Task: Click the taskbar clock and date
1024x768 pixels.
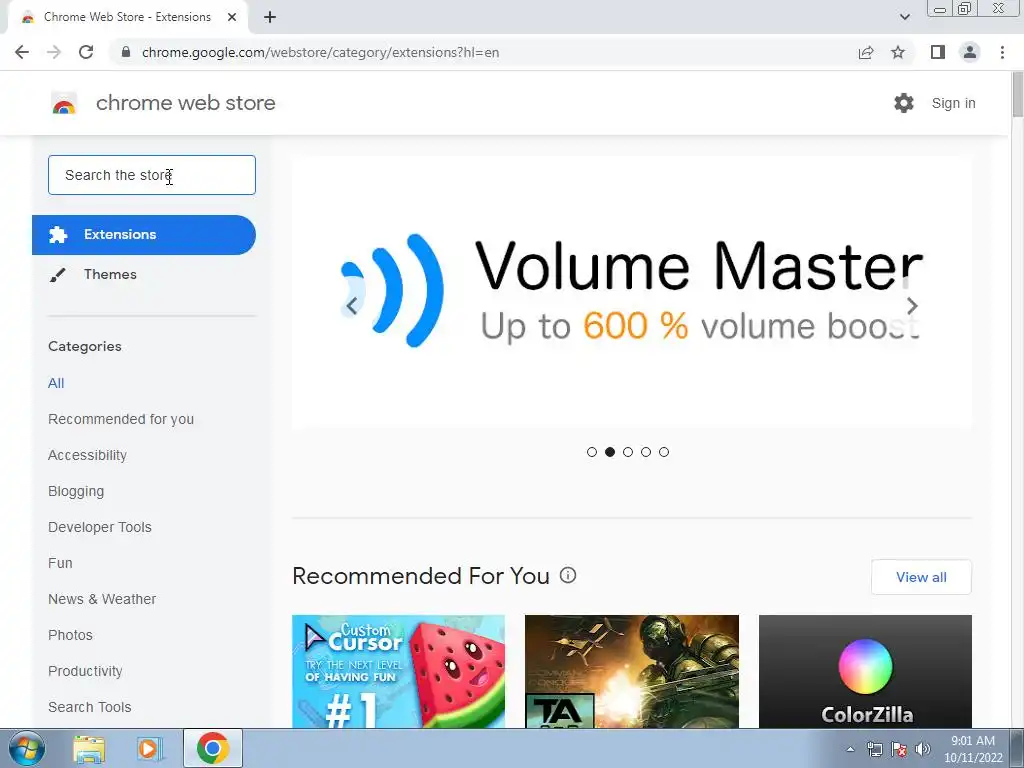Action: [x=973, y=749]
